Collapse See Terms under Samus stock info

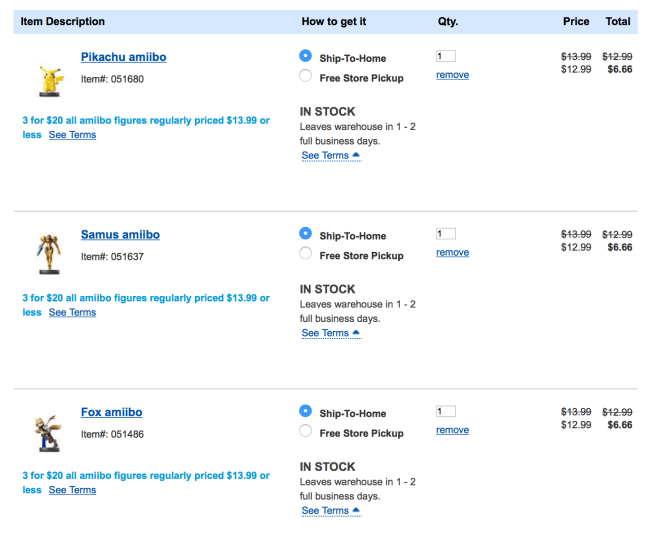coord(330,334)
